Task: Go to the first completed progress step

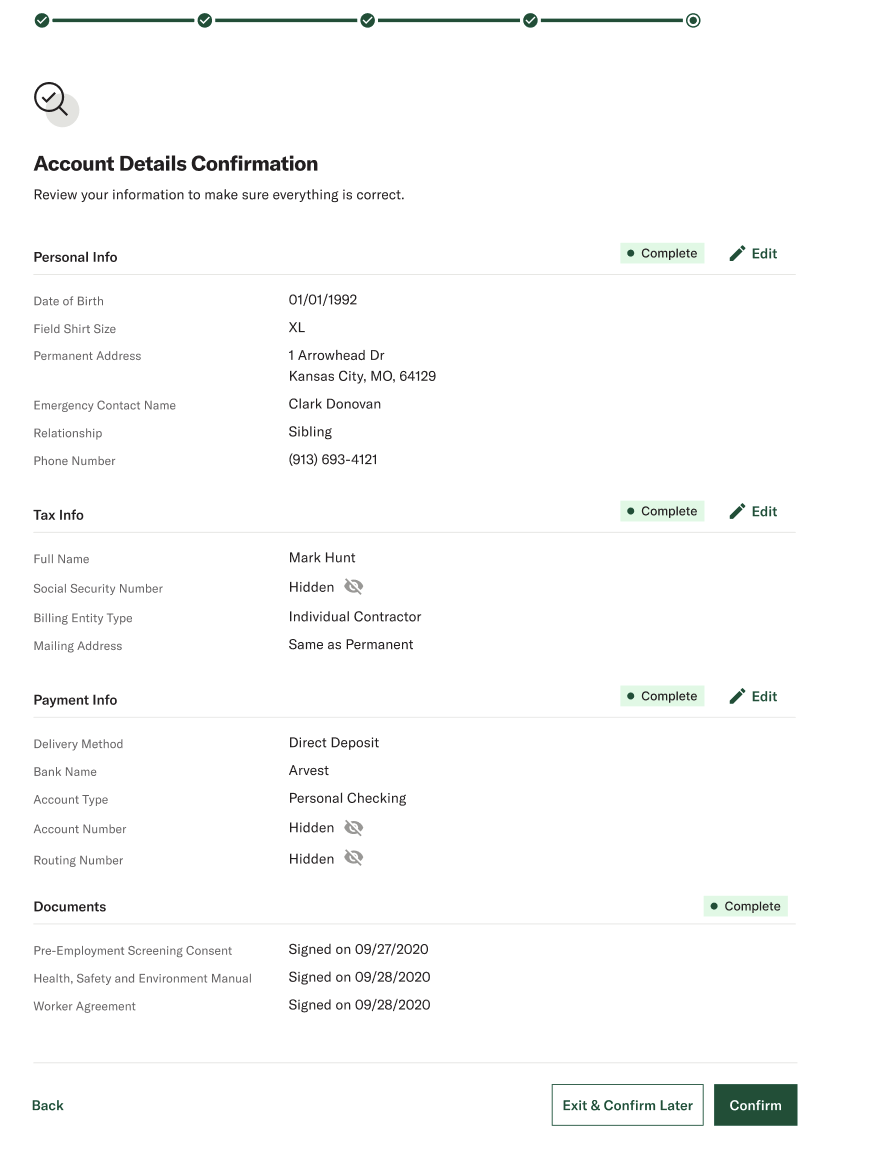Action: click(x=42, y=21)
